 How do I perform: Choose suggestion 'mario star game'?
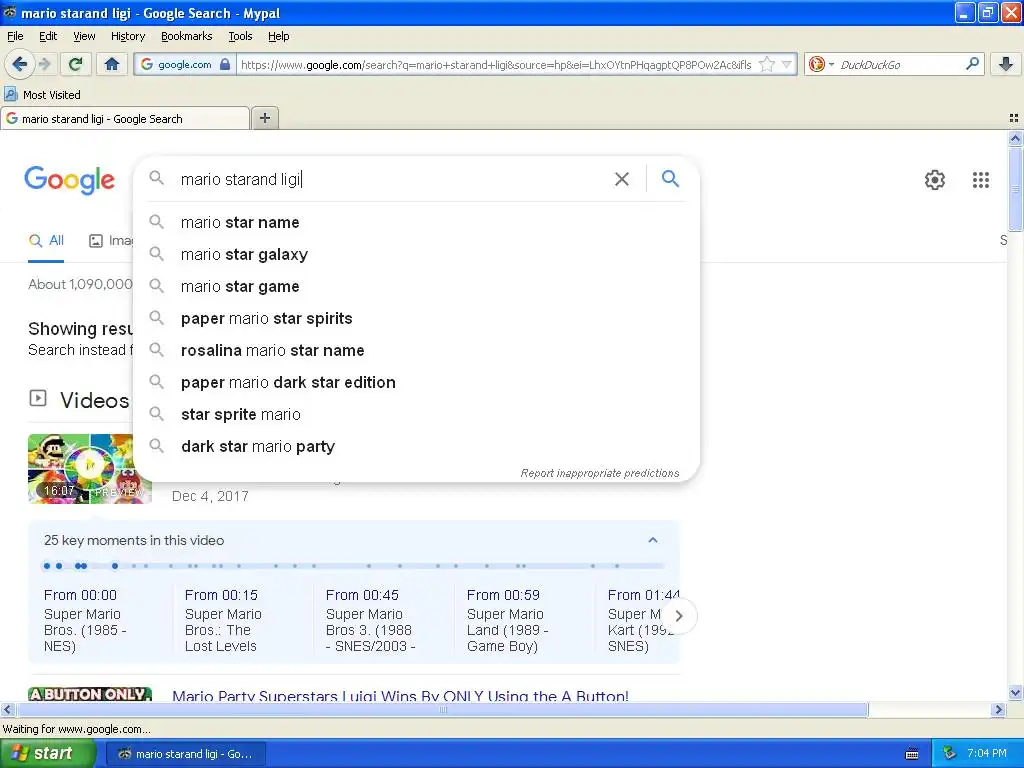coord(416,286)
